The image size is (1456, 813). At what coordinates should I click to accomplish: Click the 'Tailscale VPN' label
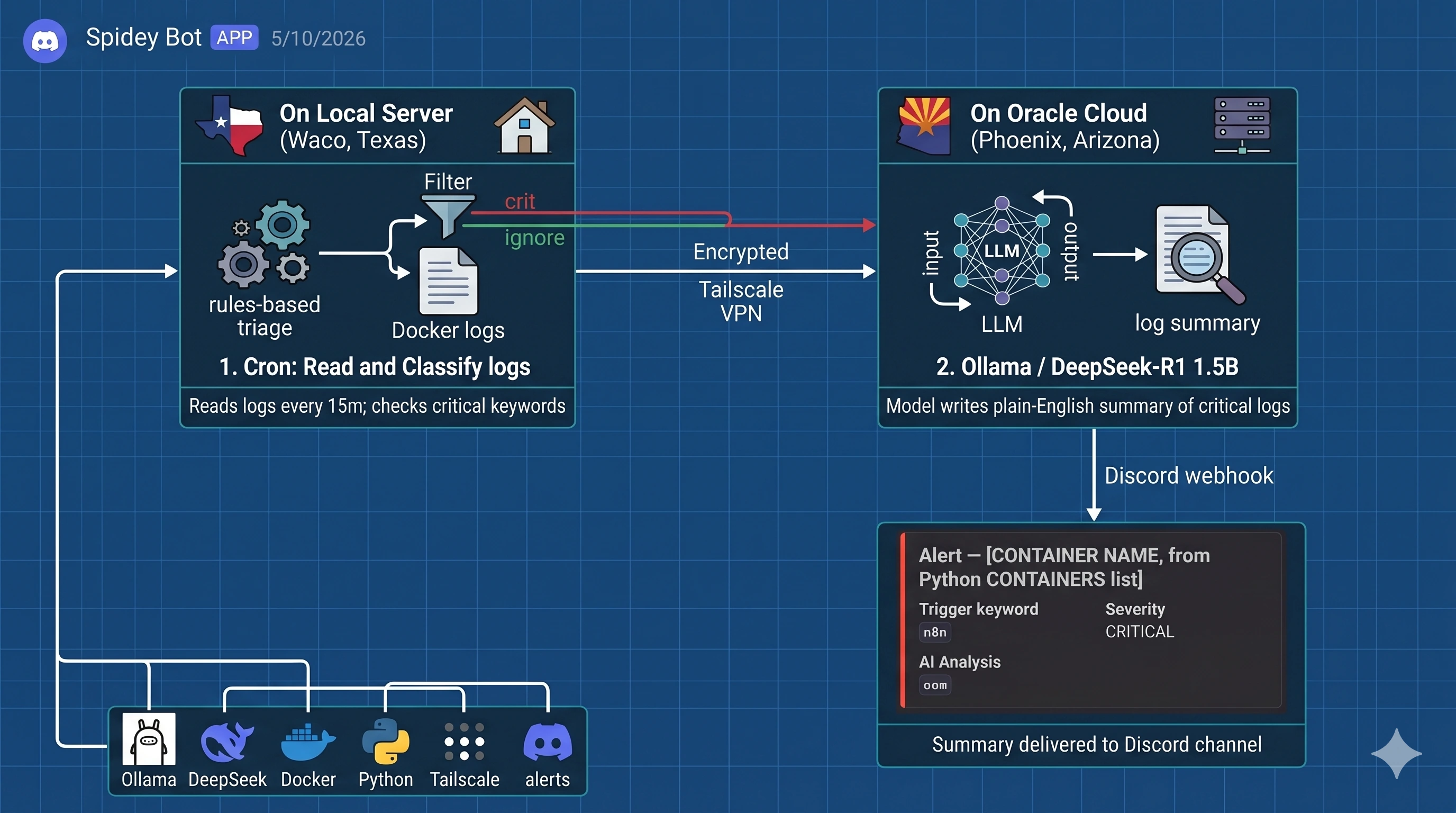click(x=741, y=301)
